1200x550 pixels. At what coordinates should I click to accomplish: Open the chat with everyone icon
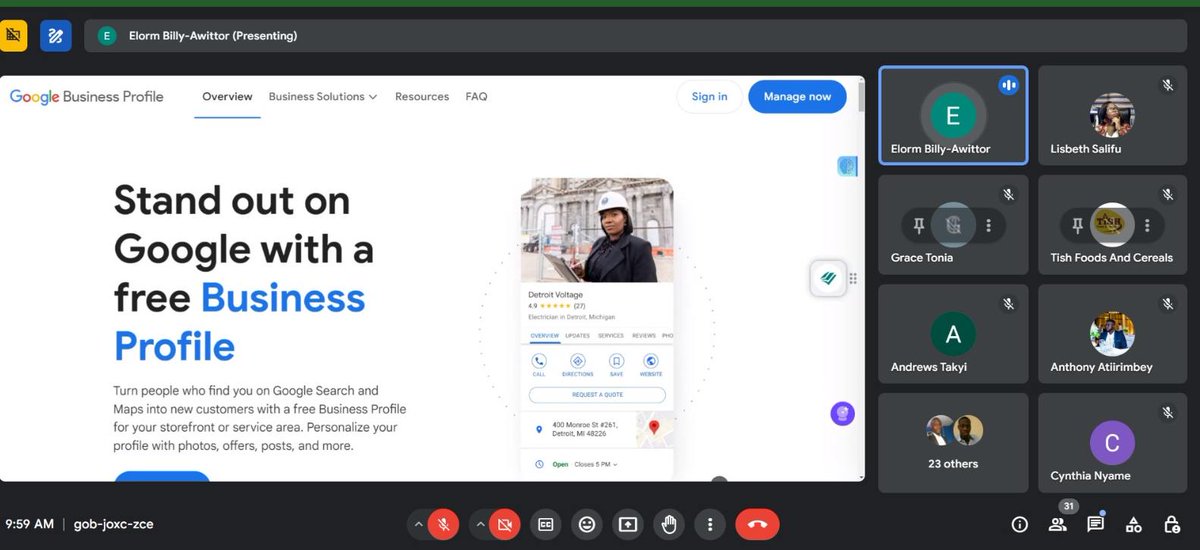coord(1095,524)
